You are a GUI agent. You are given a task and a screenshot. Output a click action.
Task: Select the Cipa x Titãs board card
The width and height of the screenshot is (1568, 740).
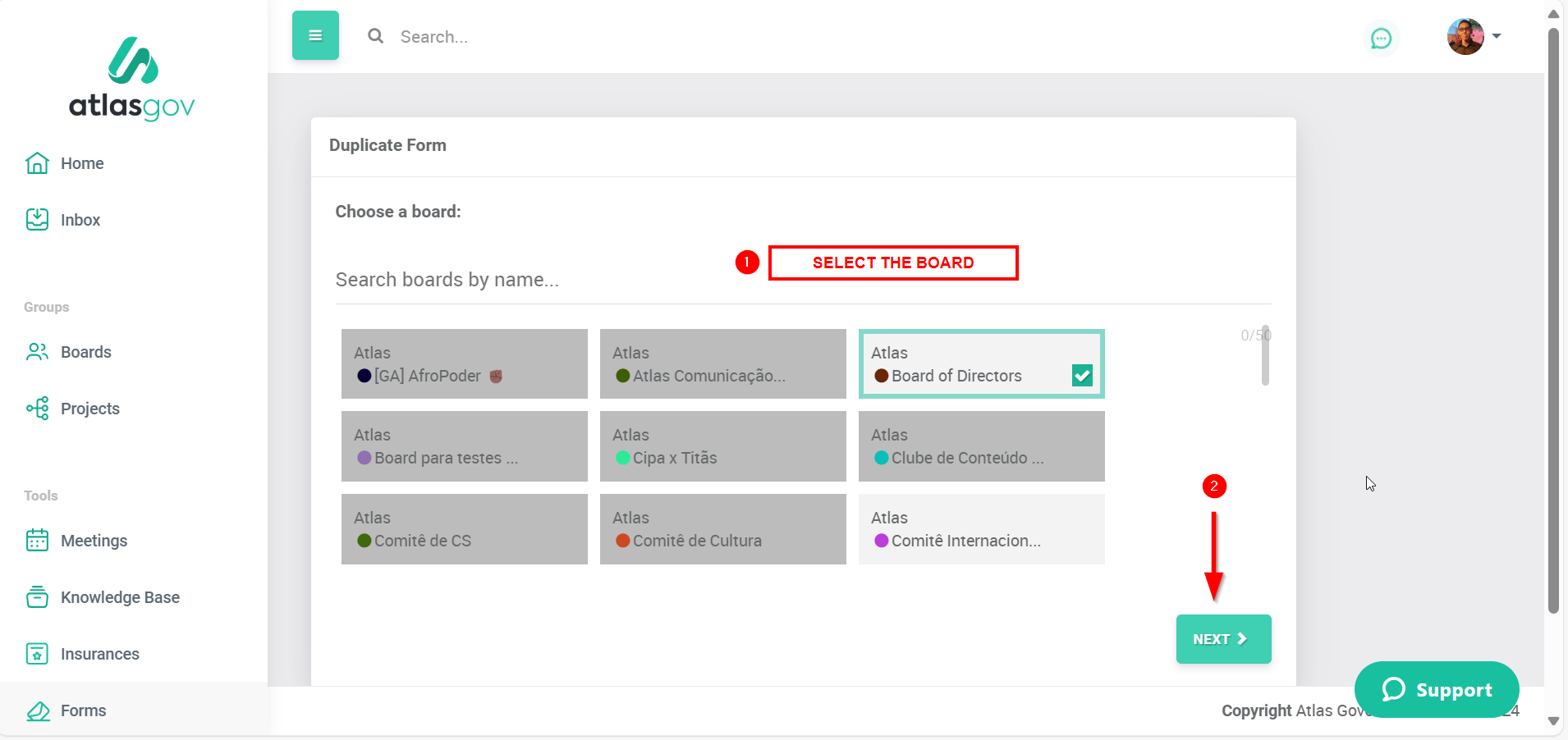click(723, 446)
